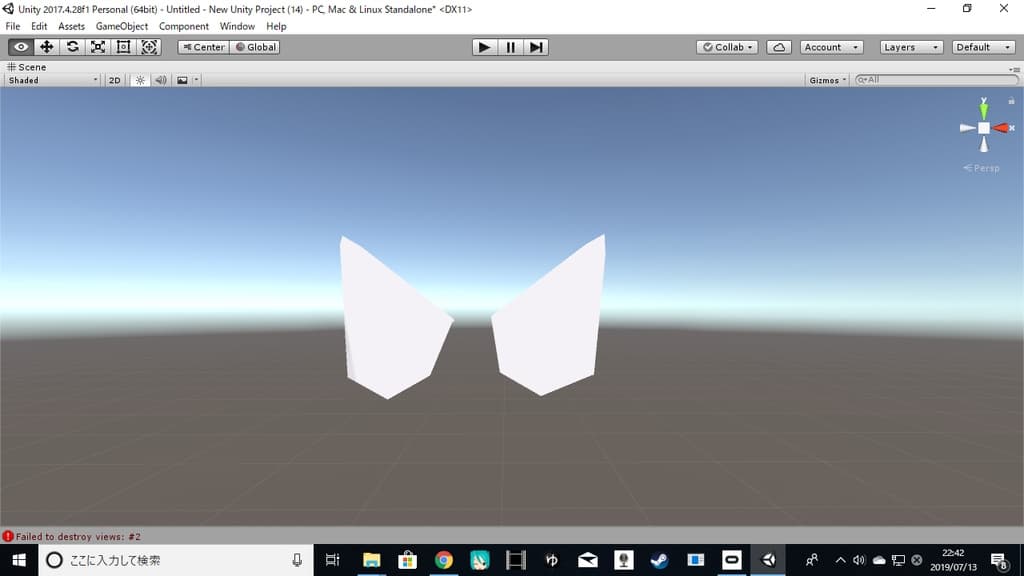Viewport: 1024px width, 576px height.
Task: Open the Assets menu
Action: point(71,26)
